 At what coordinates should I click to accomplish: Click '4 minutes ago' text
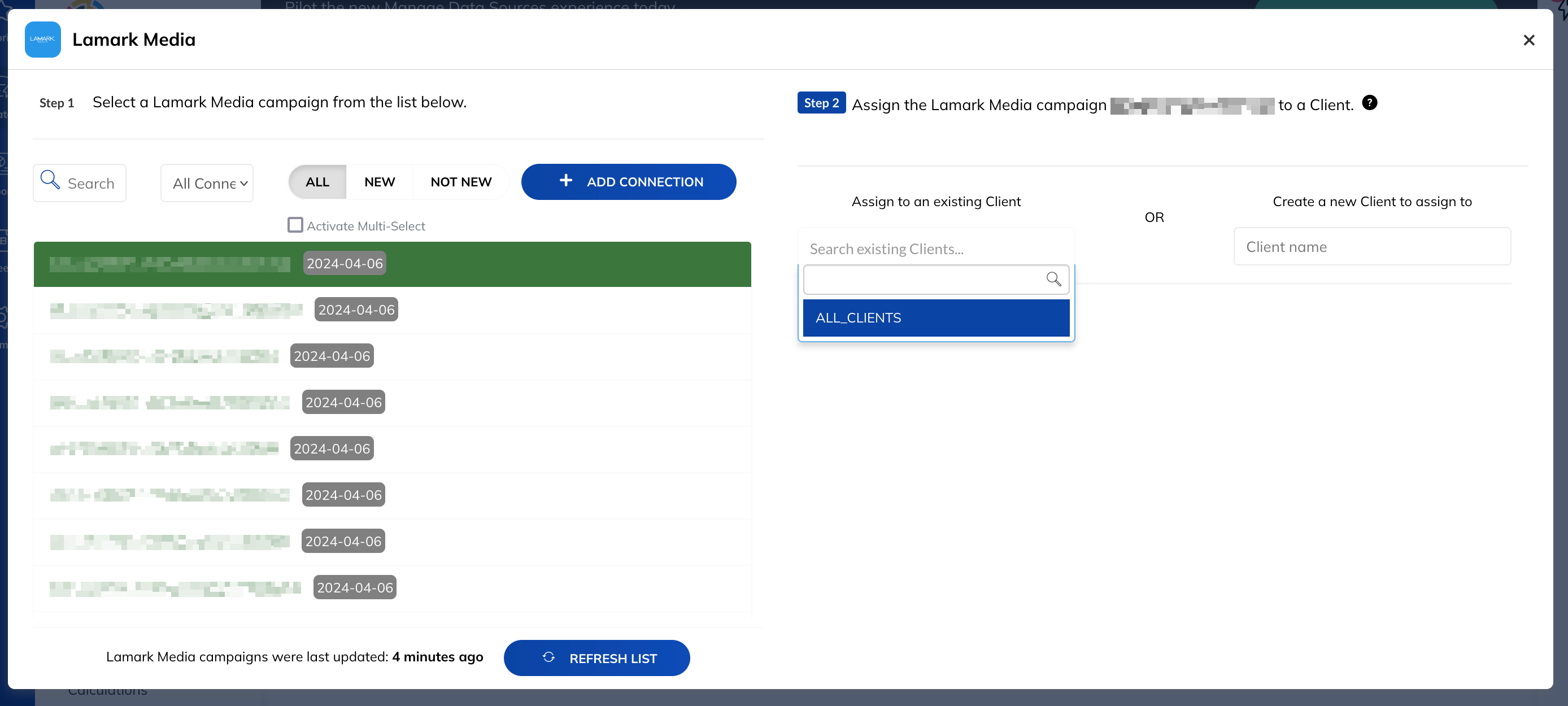437,657
